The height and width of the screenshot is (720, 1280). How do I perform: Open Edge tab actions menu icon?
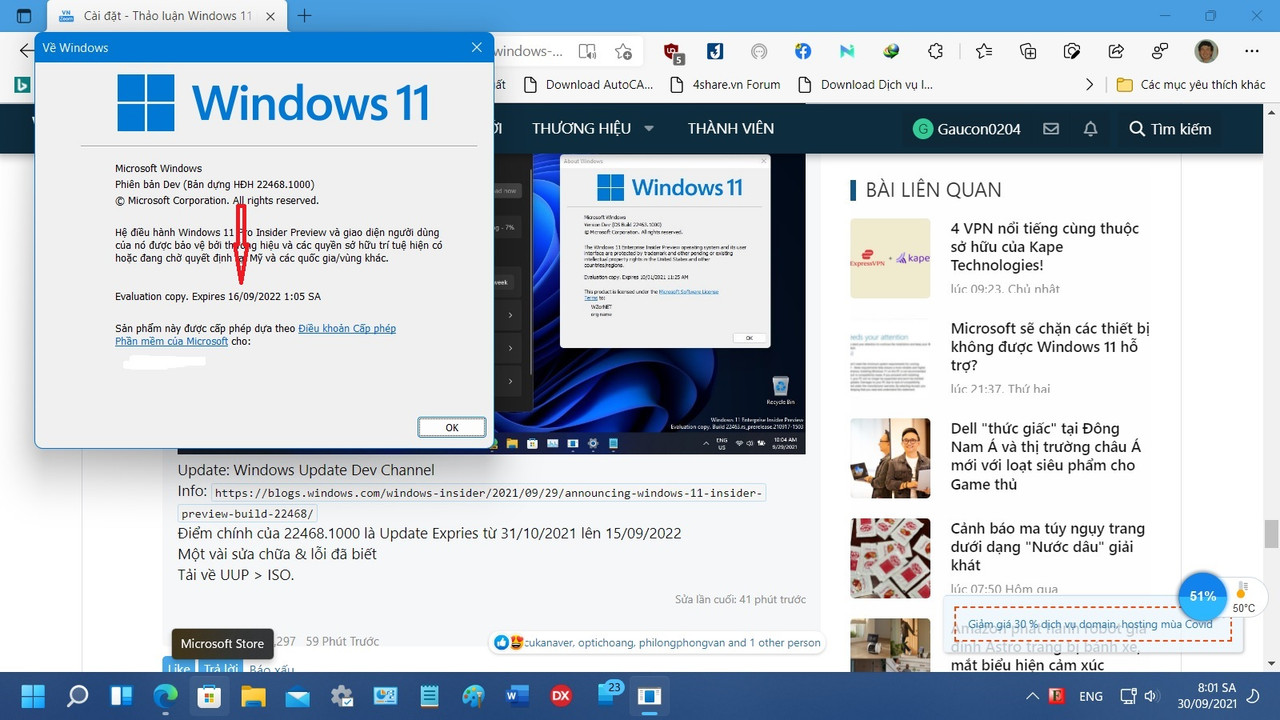coord(24,16)
